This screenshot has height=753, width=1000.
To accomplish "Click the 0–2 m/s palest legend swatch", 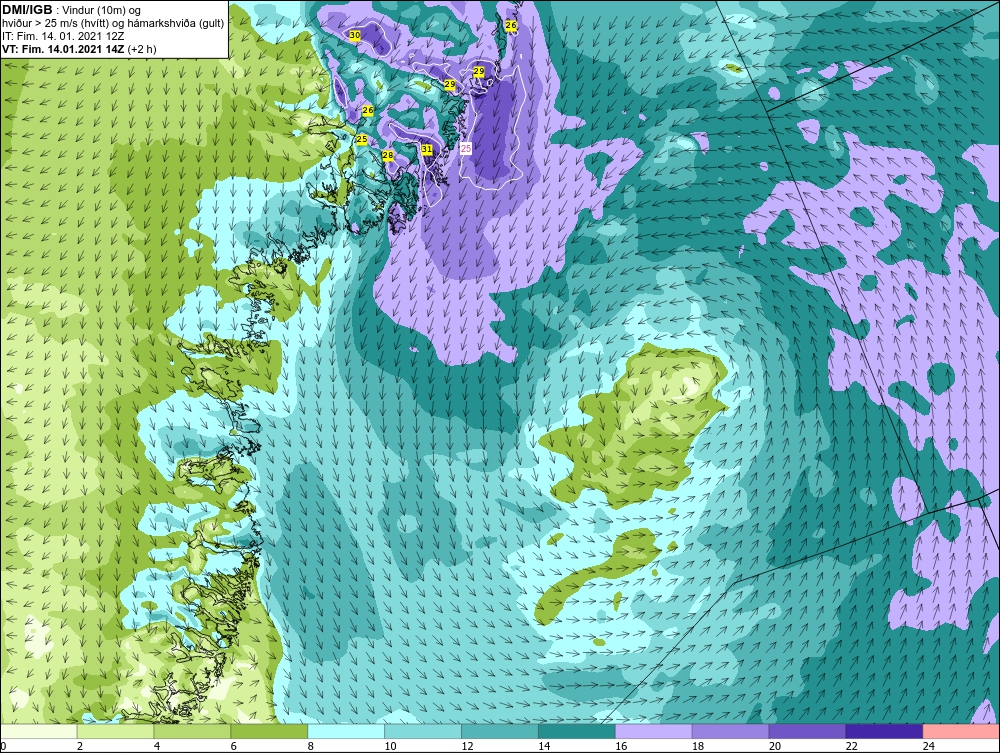I will (x=39, y=731).
